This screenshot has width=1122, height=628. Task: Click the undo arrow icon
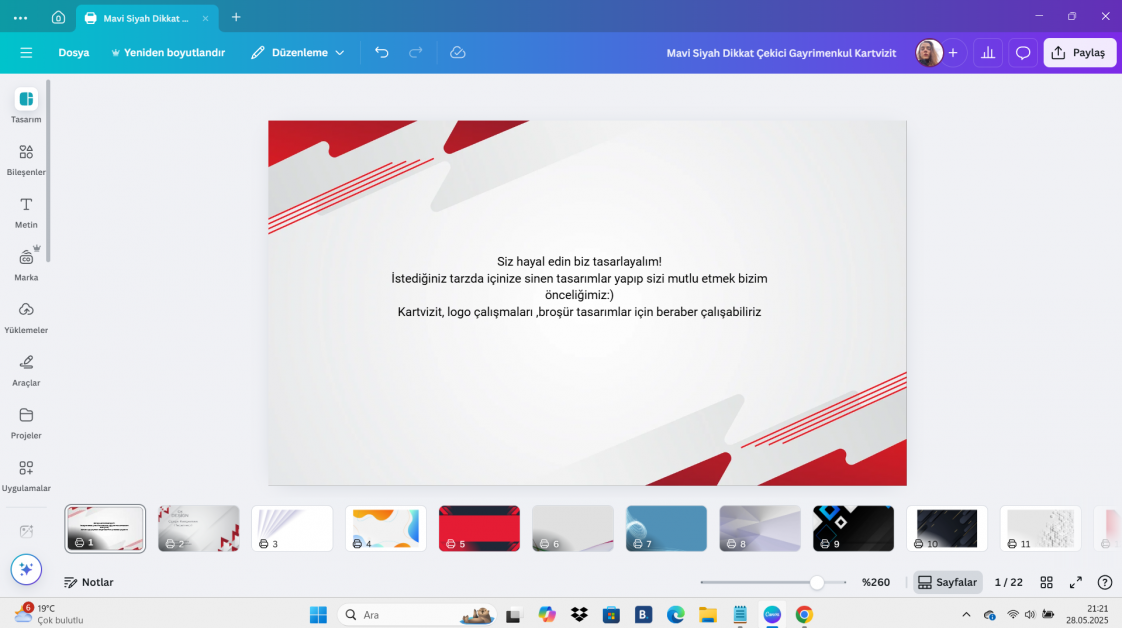[381, 52]
